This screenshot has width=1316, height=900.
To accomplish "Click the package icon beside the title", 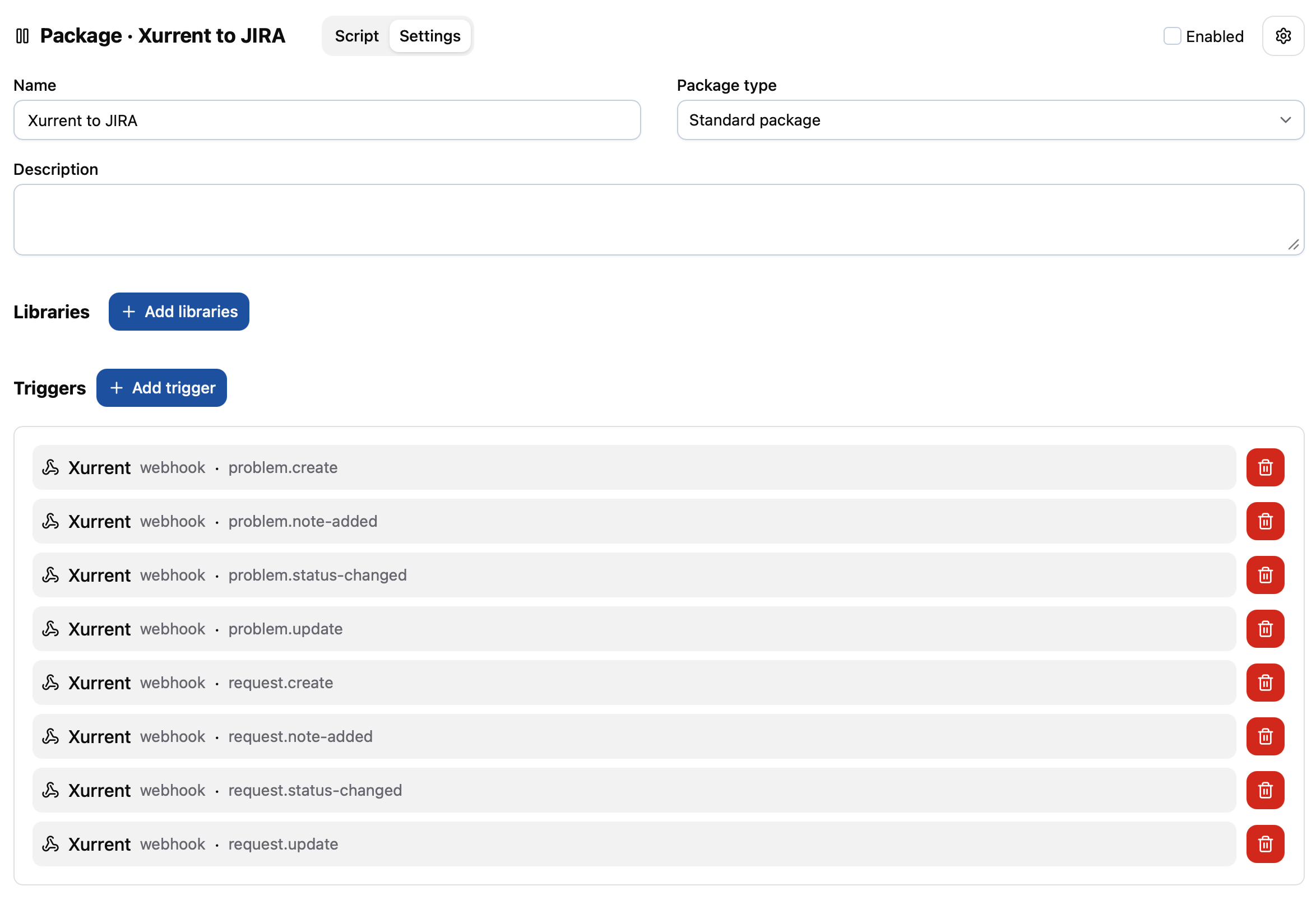I will 22,36.
